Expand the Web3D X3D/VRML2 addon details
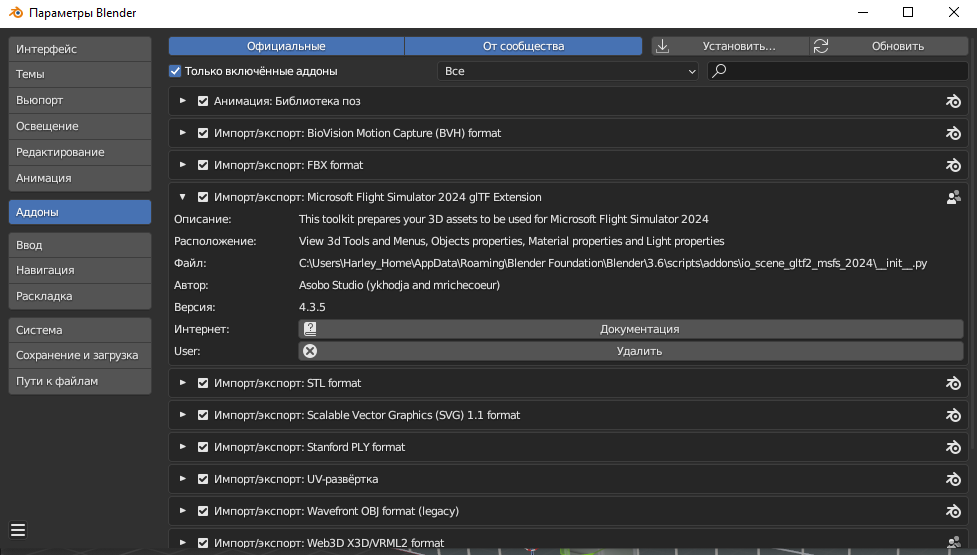Image resolution: width=977 pixels, height=555 pixels. (183, 543)
